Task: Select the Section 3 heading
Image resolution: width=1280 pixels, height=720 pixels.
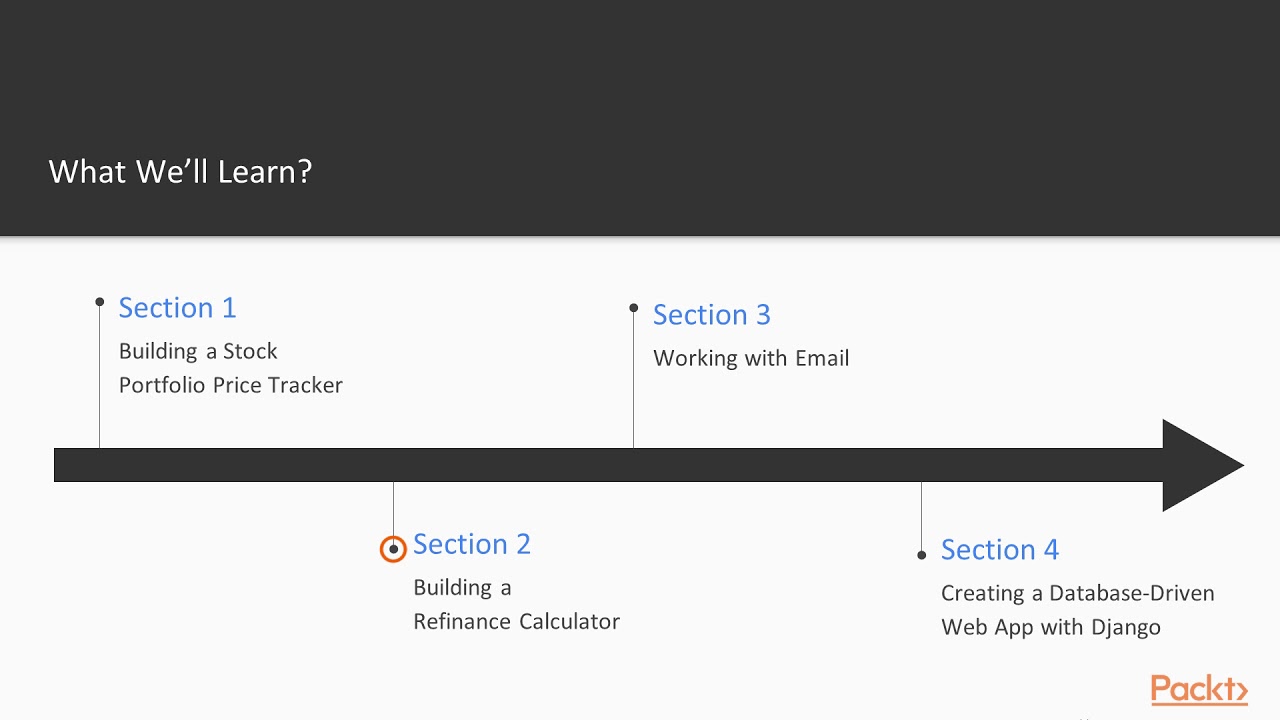Action: click(x=711, y=315)
